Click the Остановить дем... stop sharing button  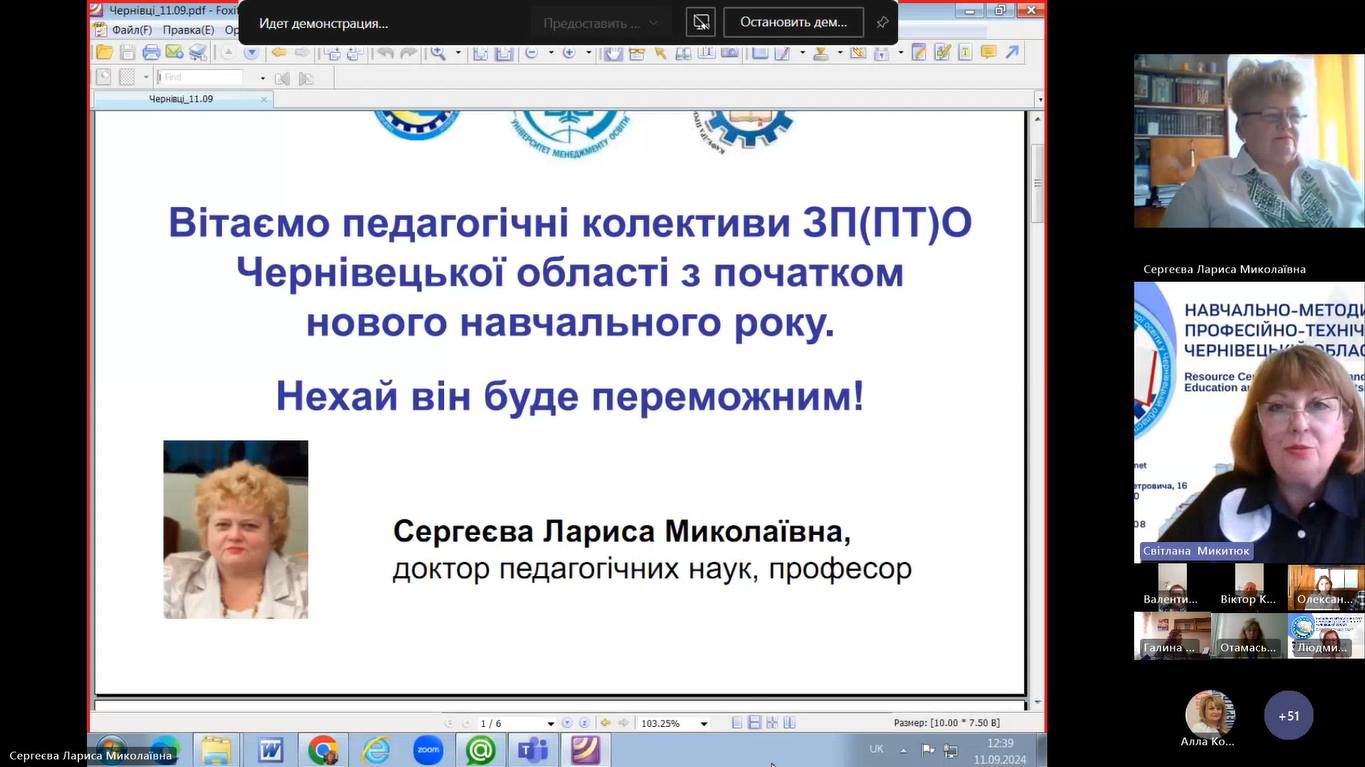[x=793, y=22]
